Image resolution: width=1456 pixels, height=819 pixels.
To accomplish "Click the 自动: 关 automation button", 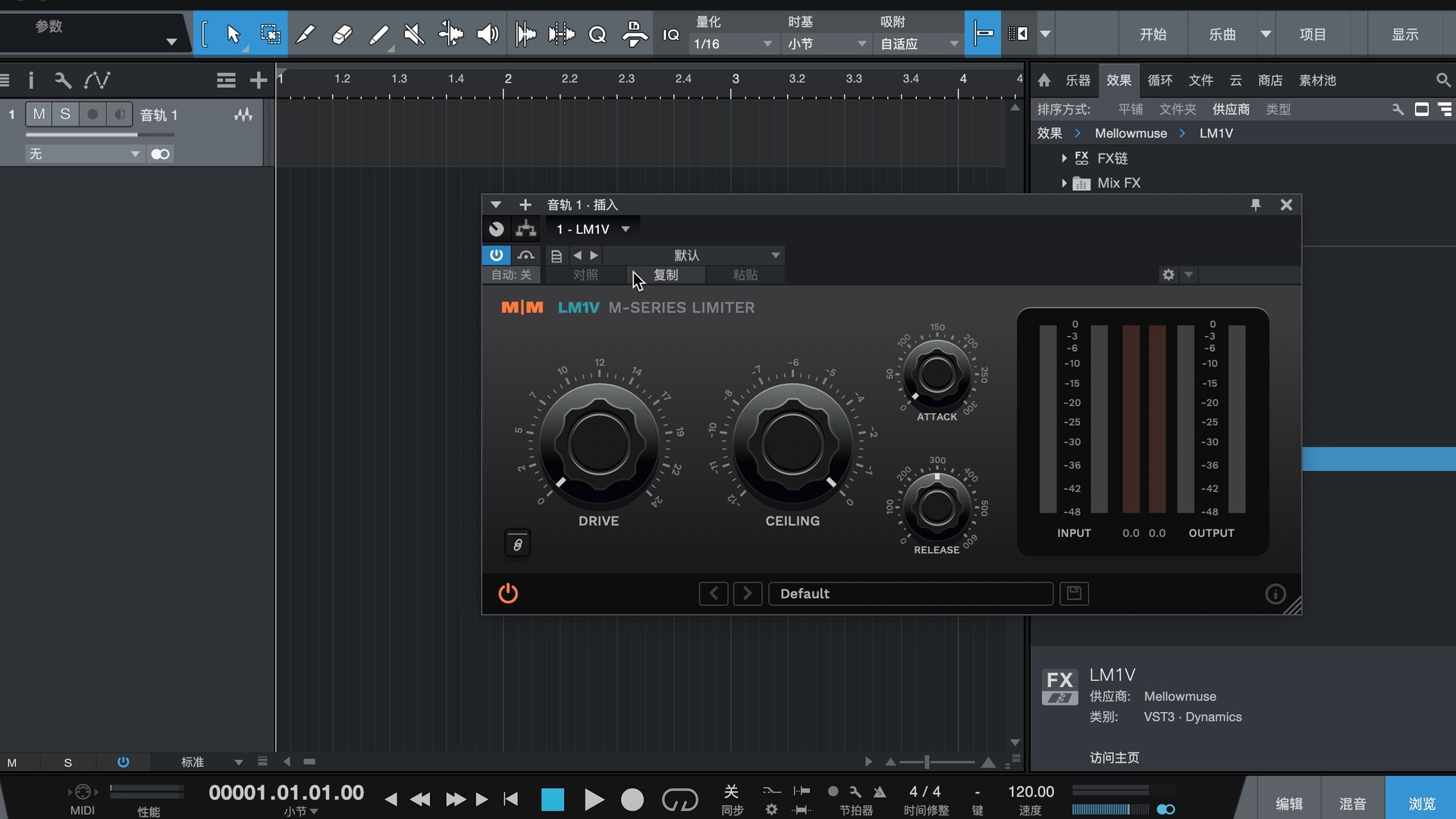I will (x=511, y=275).
